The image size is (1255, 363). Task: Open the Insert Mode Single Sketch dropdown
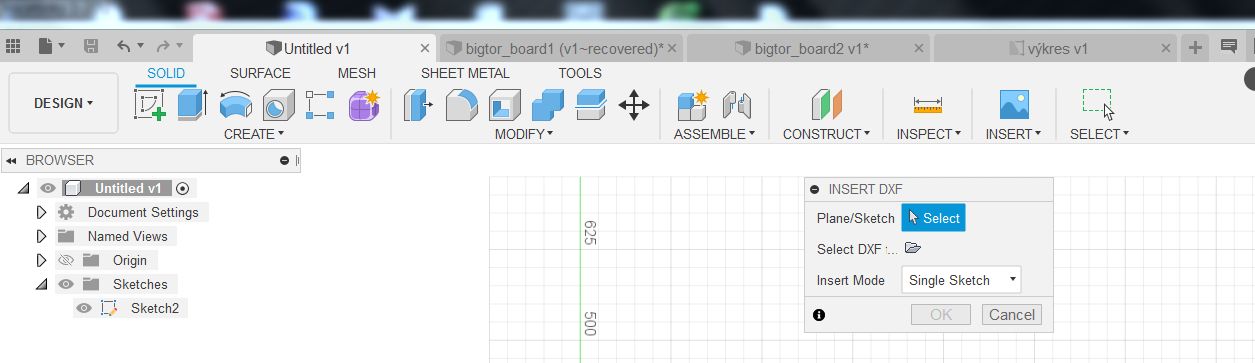pyautogui.click(x=961, y=280)
